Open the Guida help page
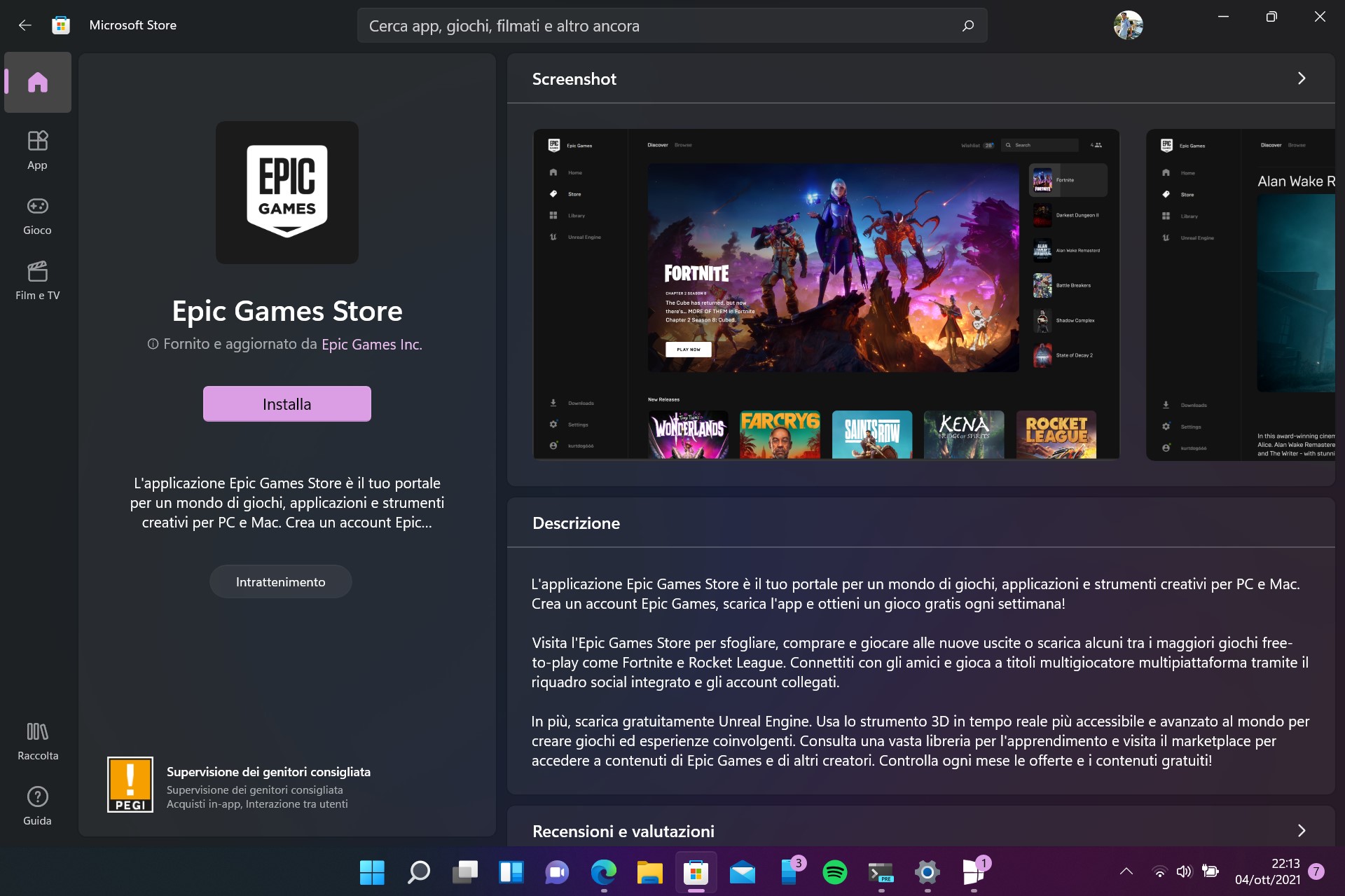This screenshot has width=1345, height=896. click(38, 806)
